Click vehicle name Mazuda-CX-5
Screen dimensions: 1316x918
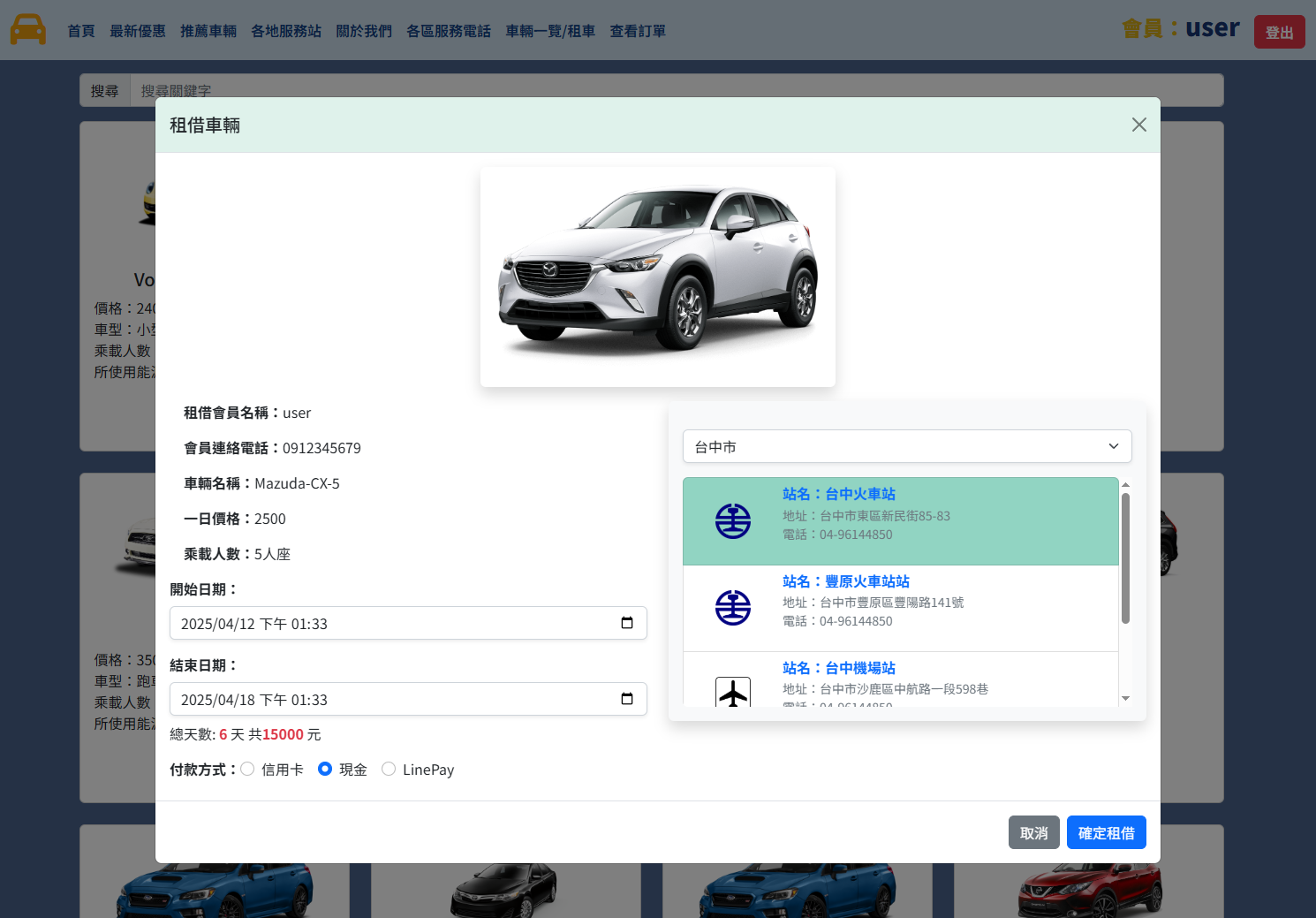coord(297,483)
